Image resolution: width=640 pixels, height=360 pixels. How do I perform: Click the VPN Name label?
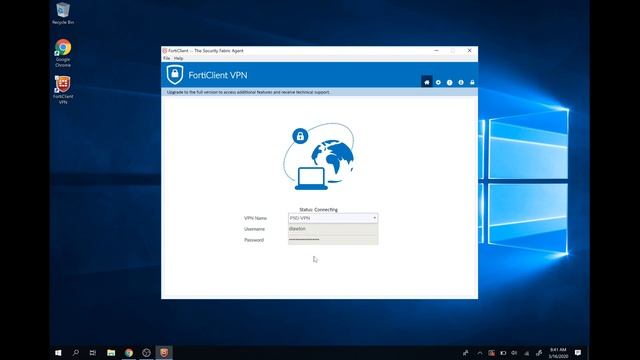pos(255,218)
